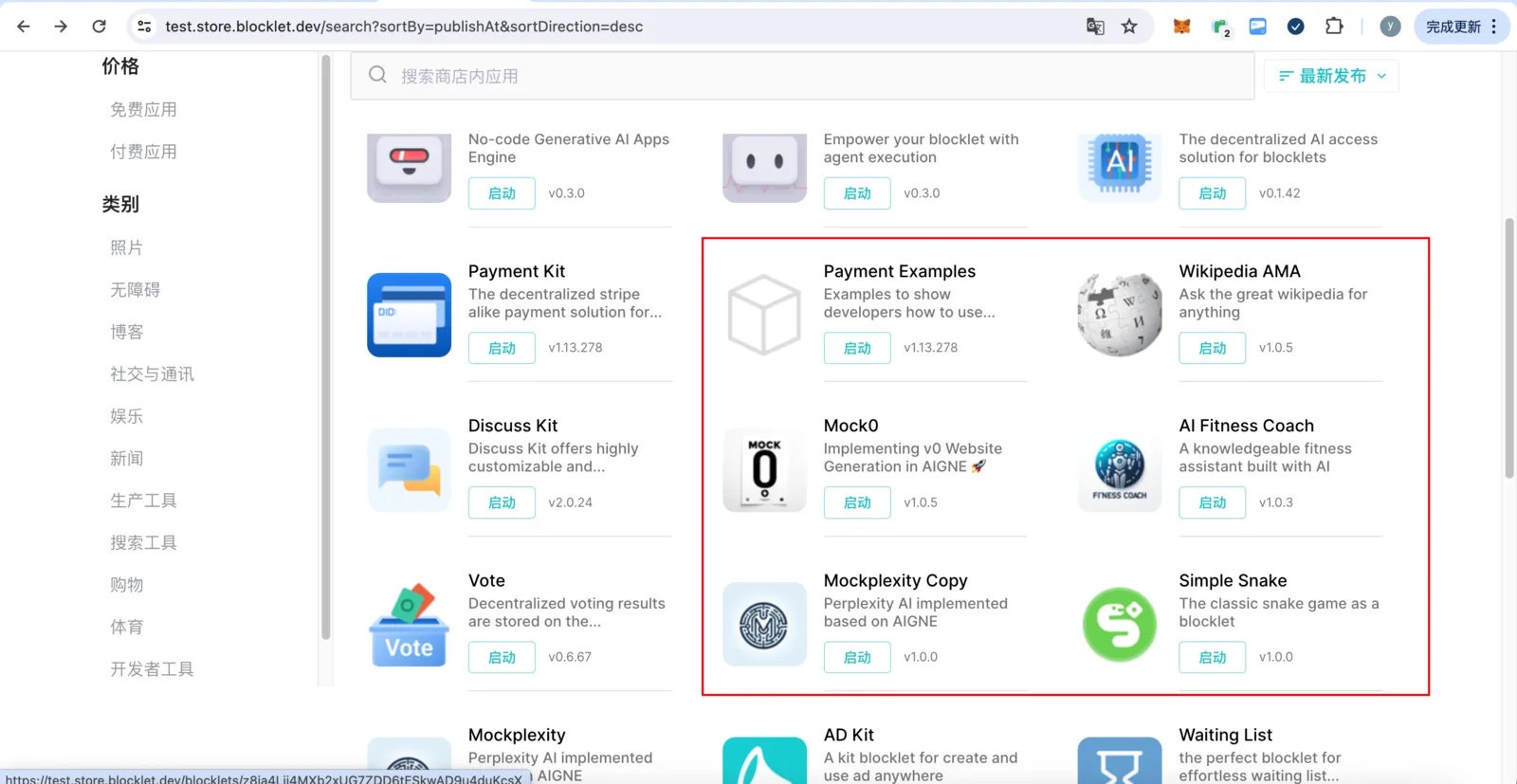1517x784 pixels.
Task: Open the Discuss Kit chat icon
Action: click(409, 469)
